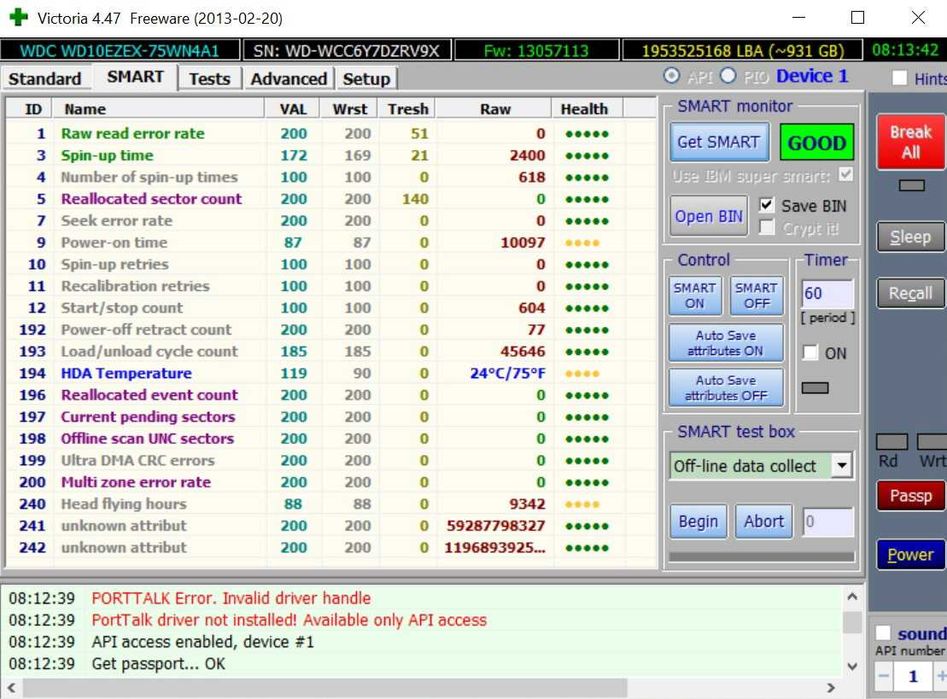Viewport: 947px width, 699px height.
Task: Select the Current pending sectors row
Action: coord(331,417)
